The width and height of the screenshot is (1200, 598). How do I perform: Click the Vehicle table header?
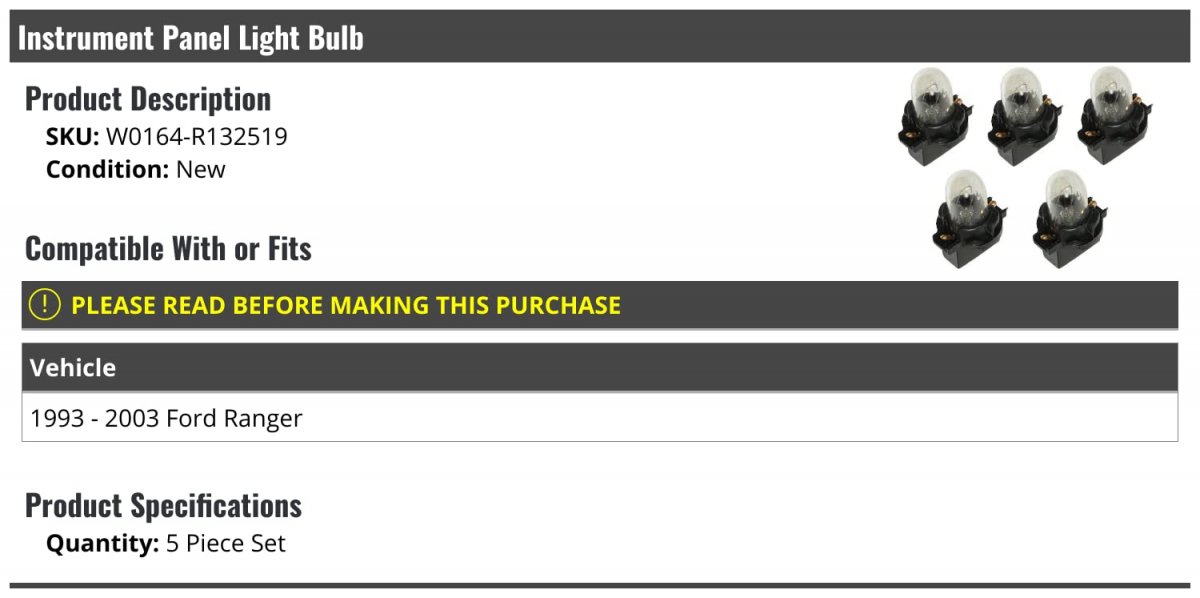pos(600,367)
